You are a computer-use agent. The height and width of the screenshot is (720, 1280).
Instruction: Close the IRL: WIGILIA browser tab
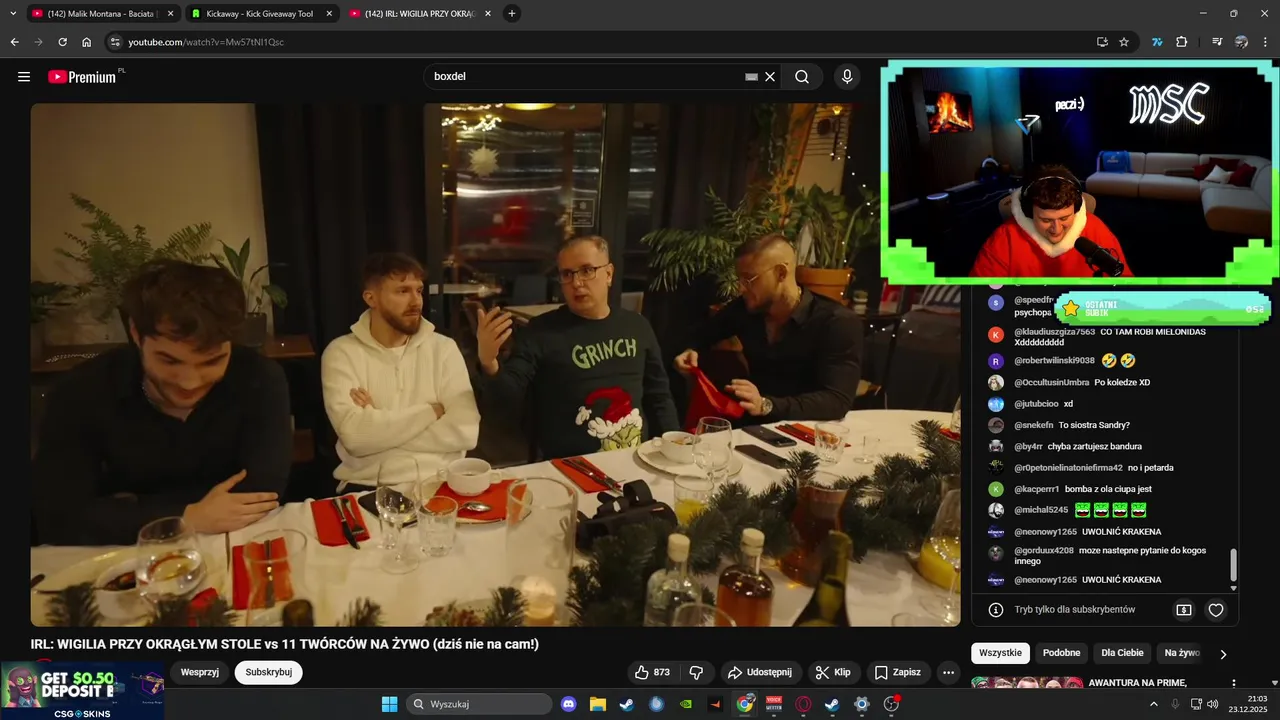coord(487,14)
